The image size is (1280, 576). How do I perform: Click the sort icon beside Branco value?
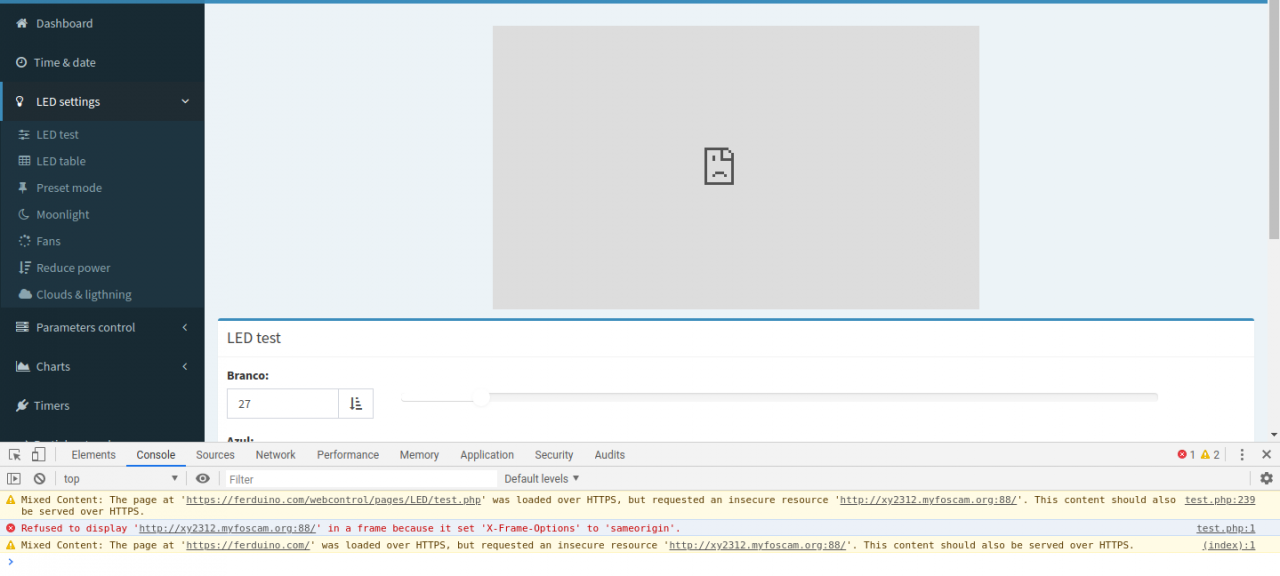[355, 404]
